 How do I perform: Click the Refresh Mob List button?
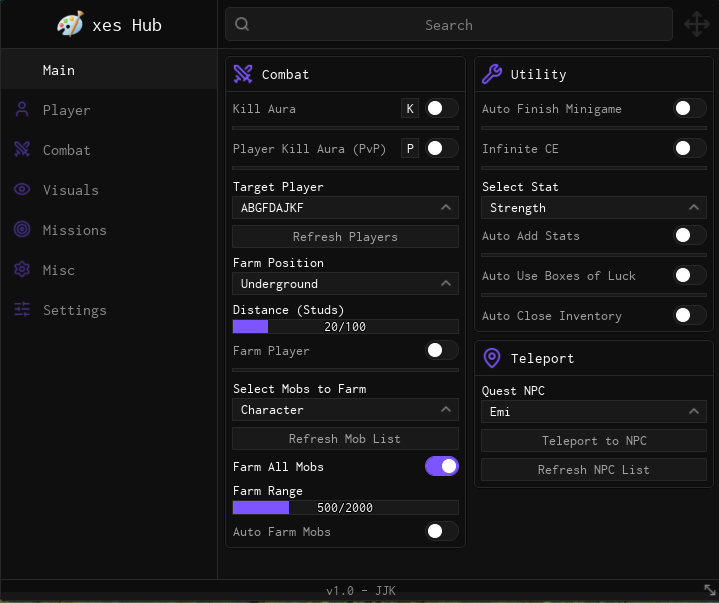[345, 439]
